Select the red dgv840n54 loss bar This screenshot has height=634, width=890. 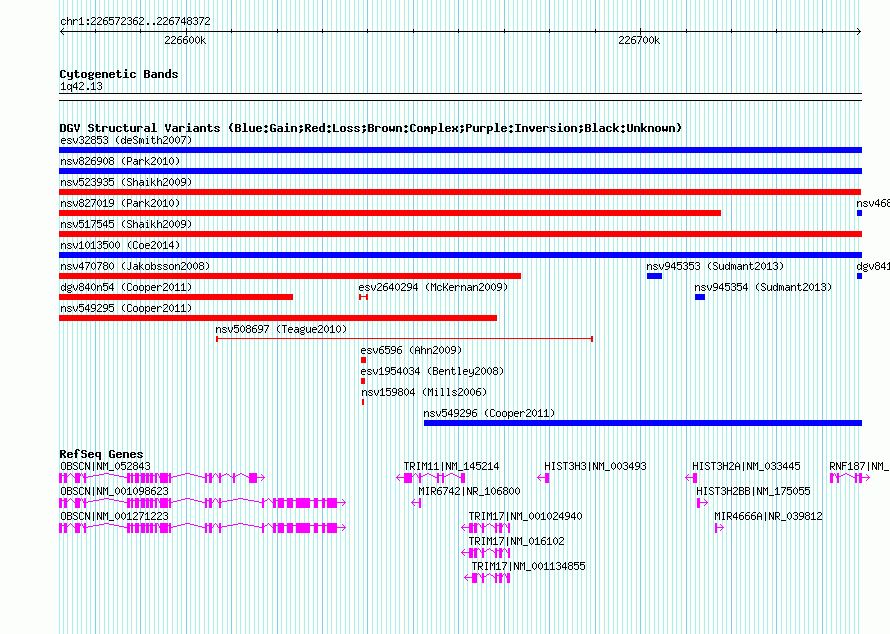tap(176, 297)
